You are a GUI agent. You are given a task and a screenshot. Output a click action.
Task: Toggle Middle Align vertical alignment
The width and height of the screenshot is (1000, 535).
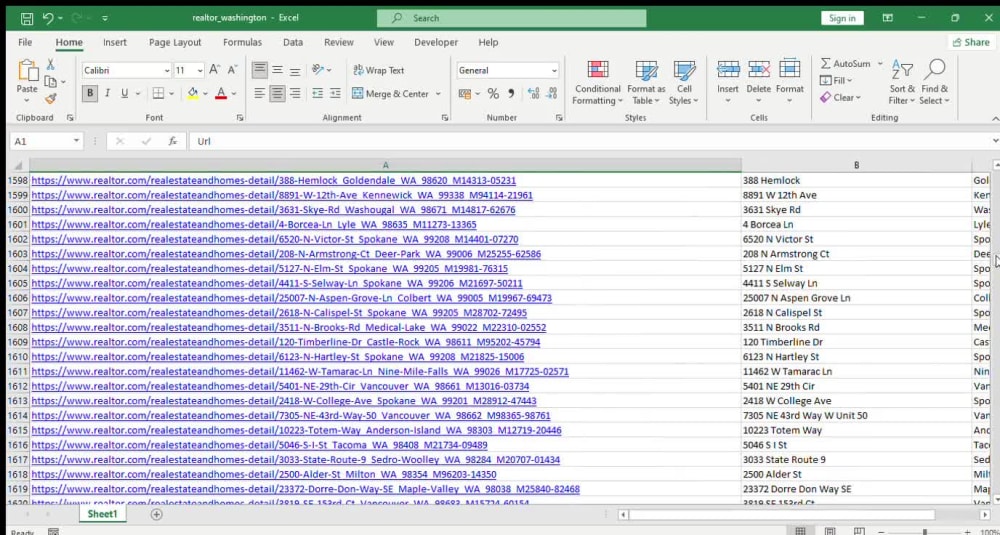(277, 70)
